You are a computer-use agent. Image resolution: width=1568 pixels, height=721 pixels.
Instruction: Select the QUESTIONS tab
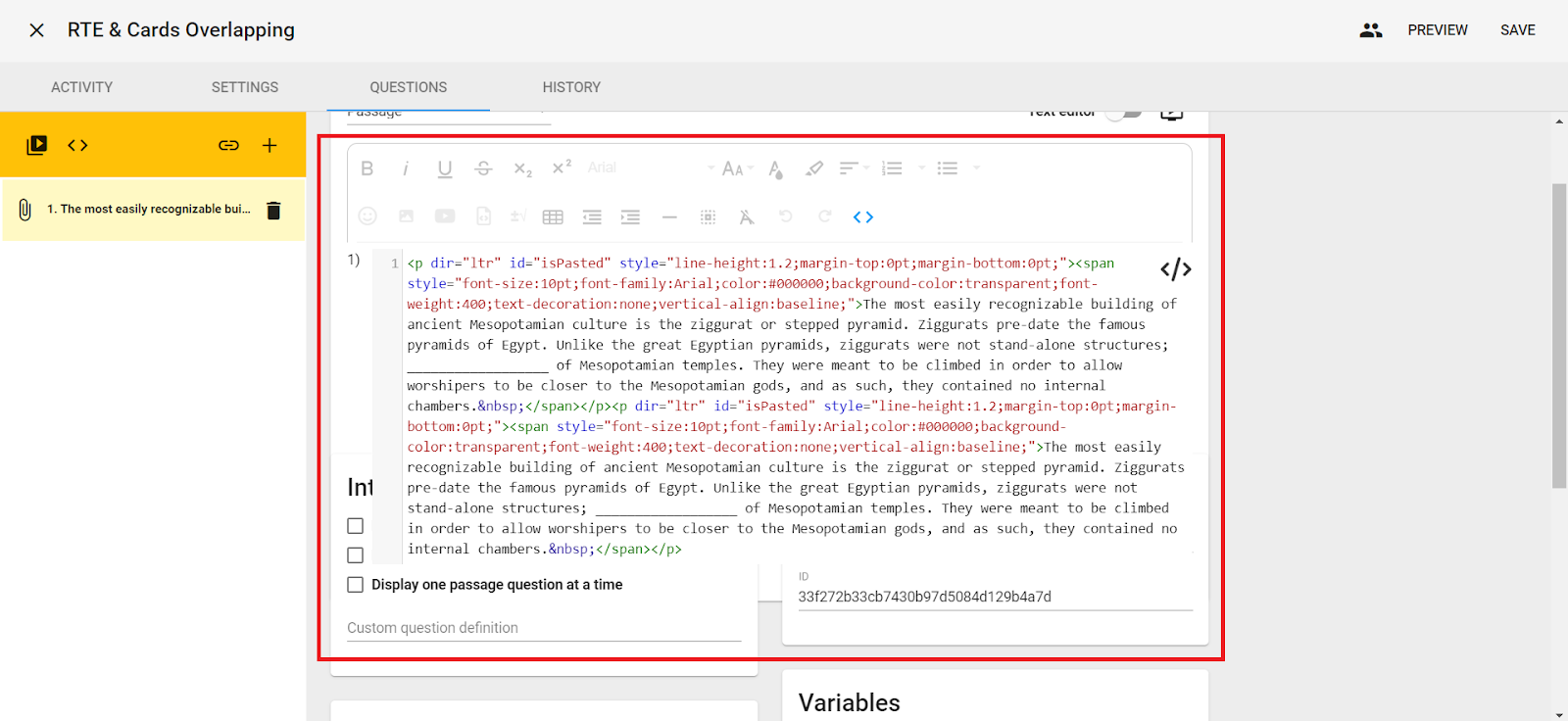[409, 87]
